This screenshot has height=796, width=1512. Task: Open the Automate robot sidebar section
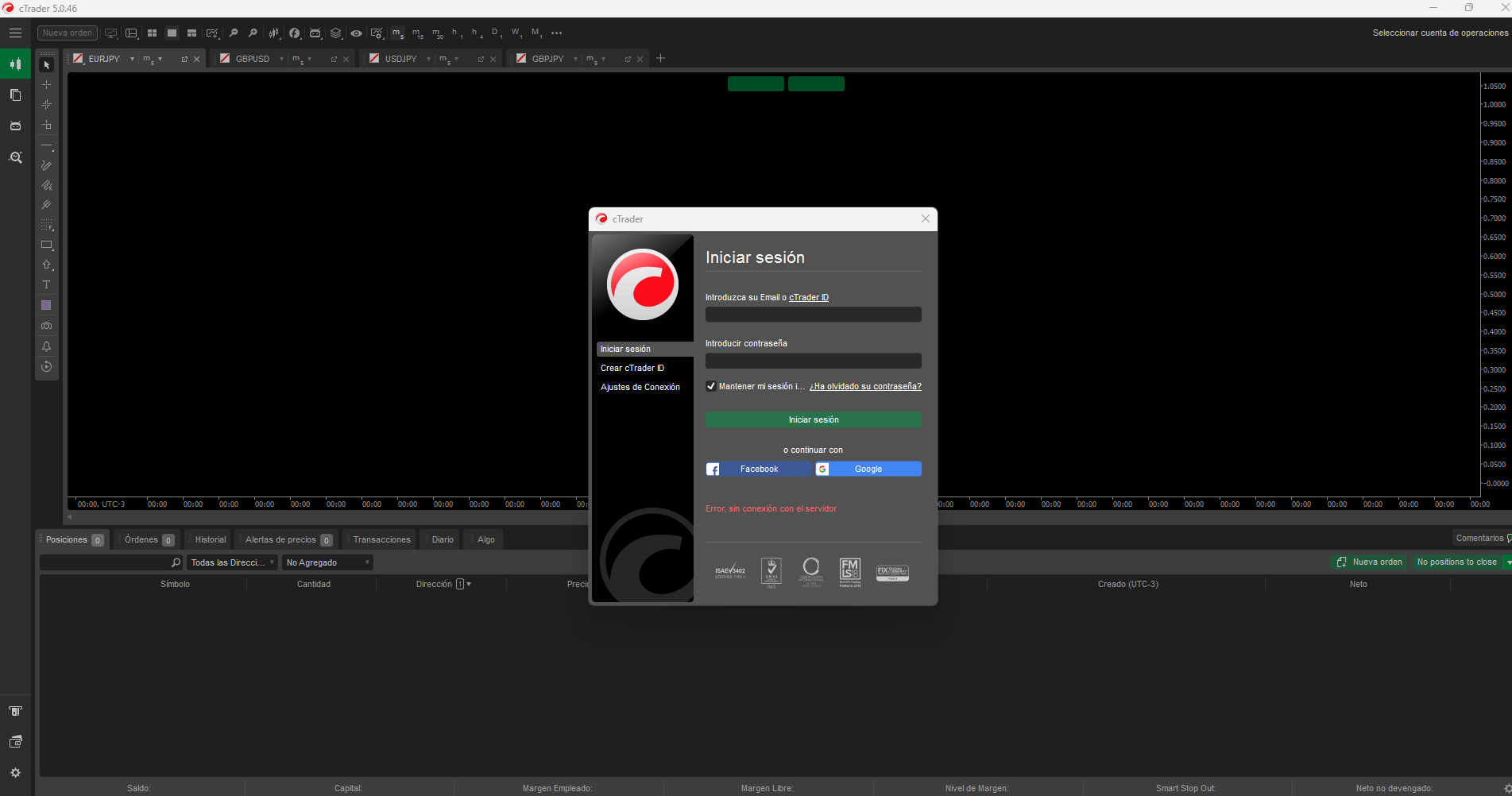click(x=15, y=126)
